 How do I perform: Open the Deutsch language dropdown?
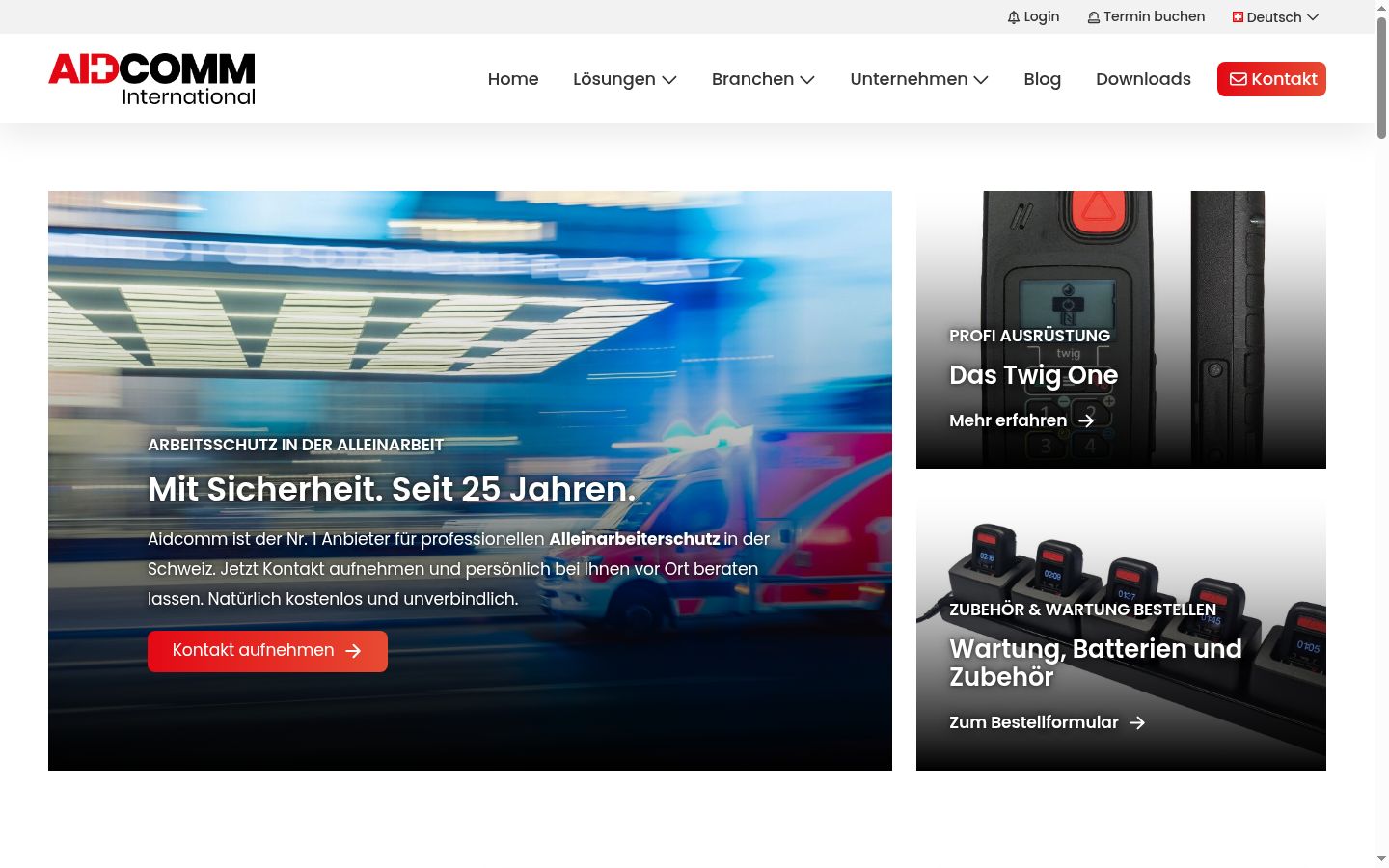[x=1275, y=17]
